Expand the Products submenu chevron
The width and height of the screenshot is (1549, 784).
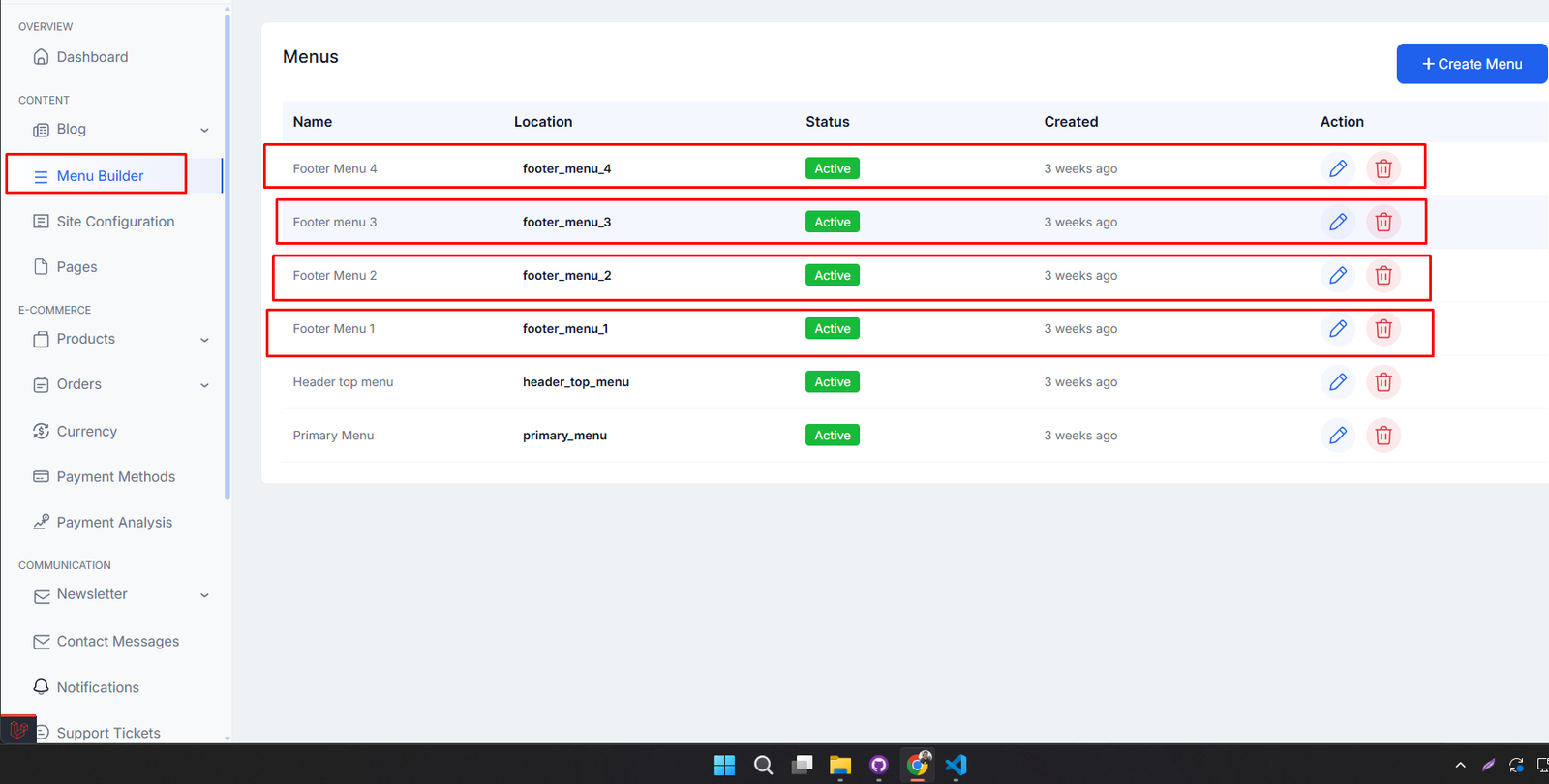[204, 340]
